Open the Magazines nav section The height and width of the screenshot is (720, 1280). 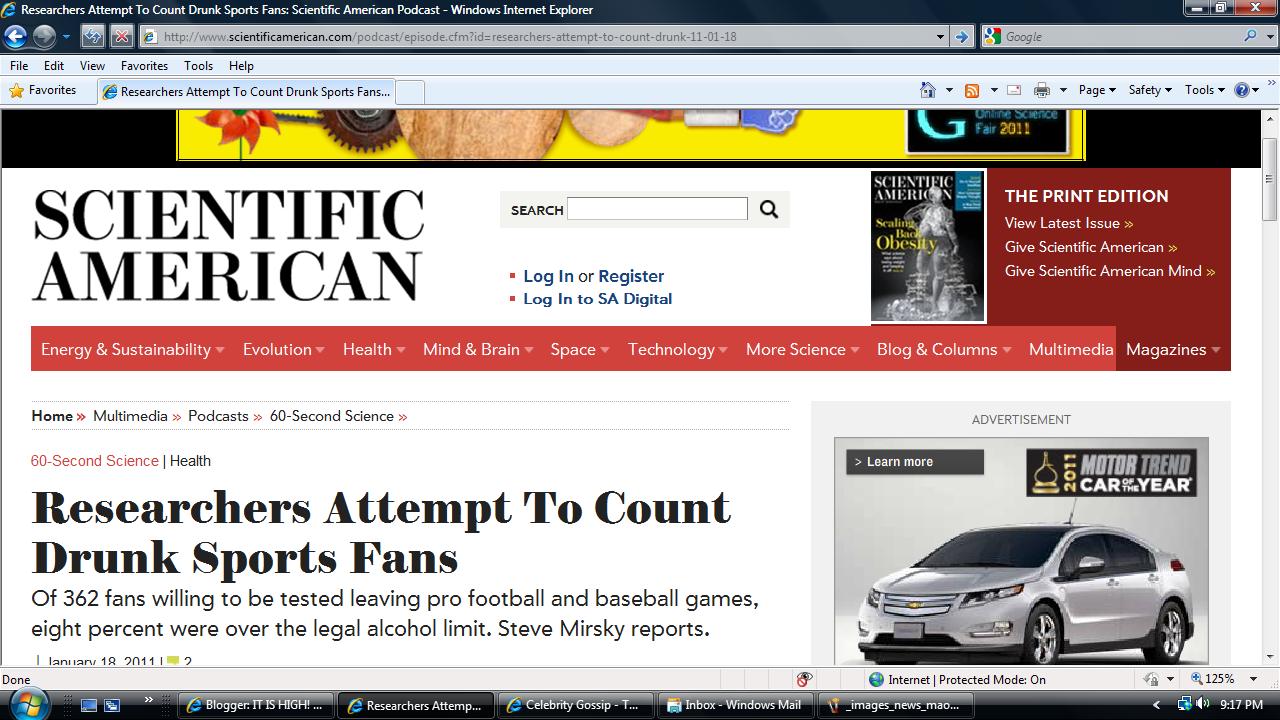point(1173,349)
